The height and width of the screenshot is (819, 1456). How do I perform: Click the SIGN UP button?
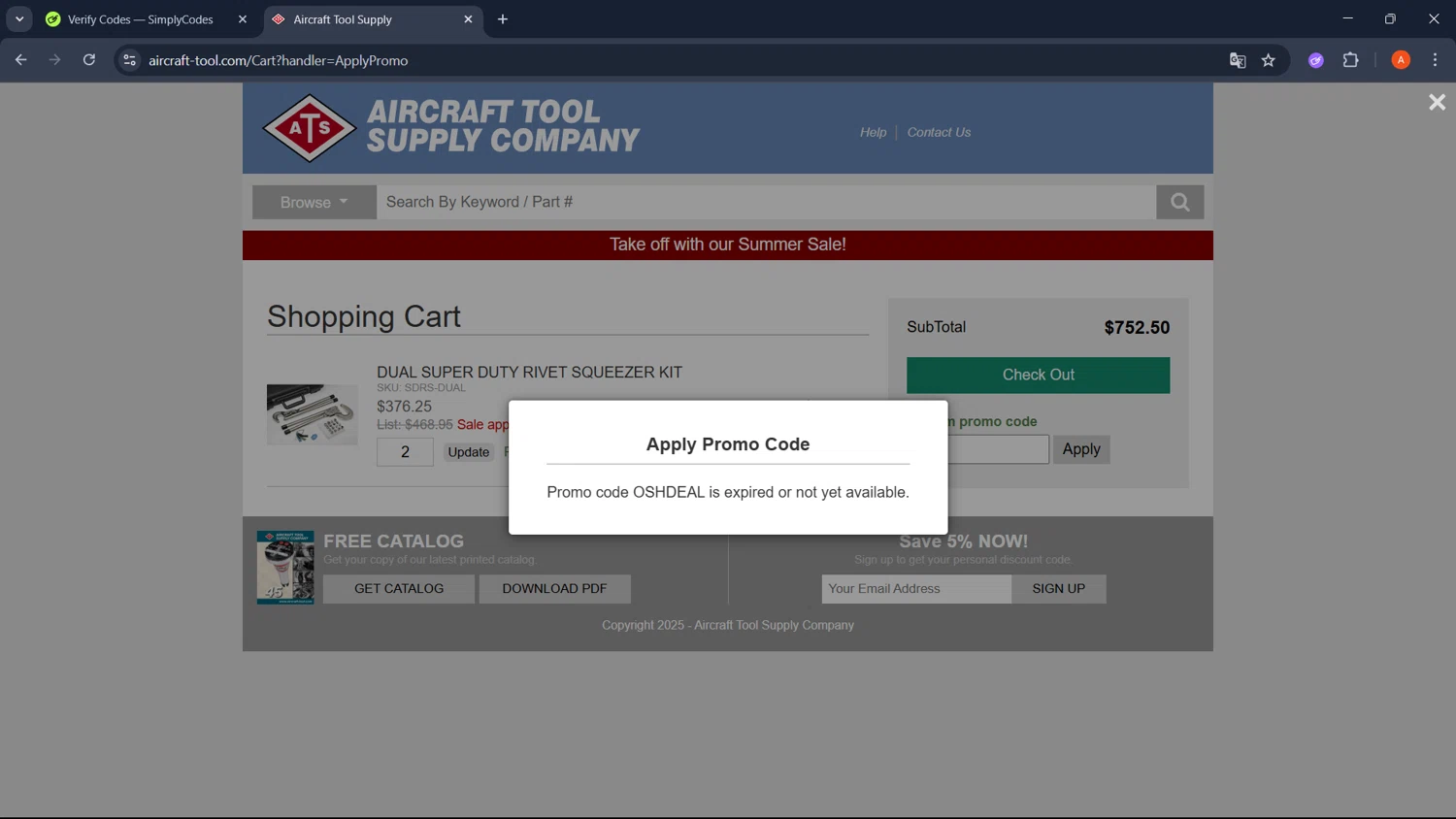point(1058,589)
